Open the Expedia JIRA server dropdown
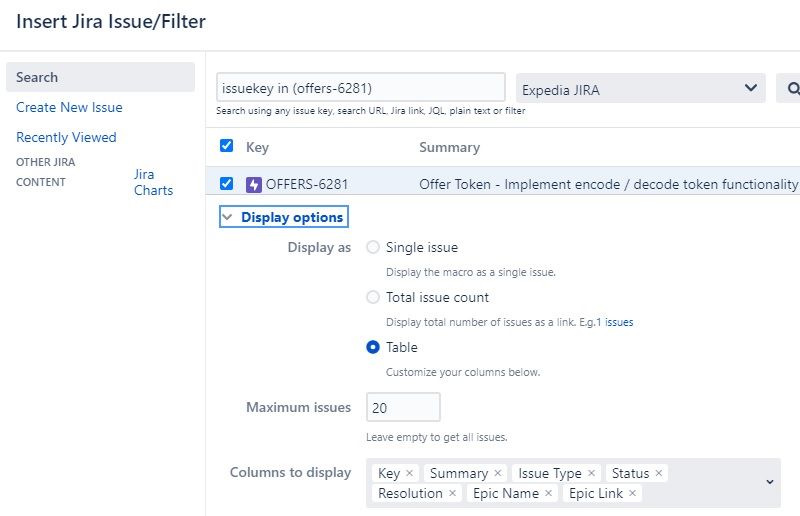Screen dimensions: 800x516 pyautogui.click(x=641, y=88)
